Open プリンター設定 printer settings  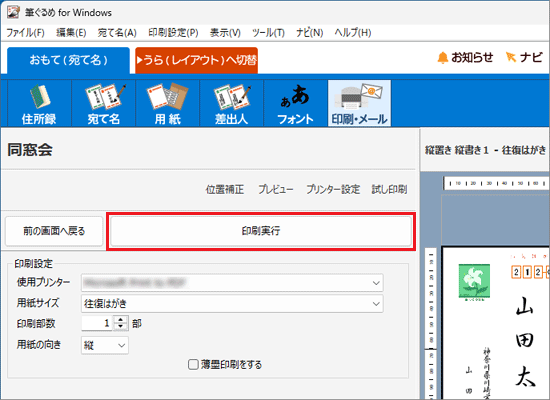333,190
